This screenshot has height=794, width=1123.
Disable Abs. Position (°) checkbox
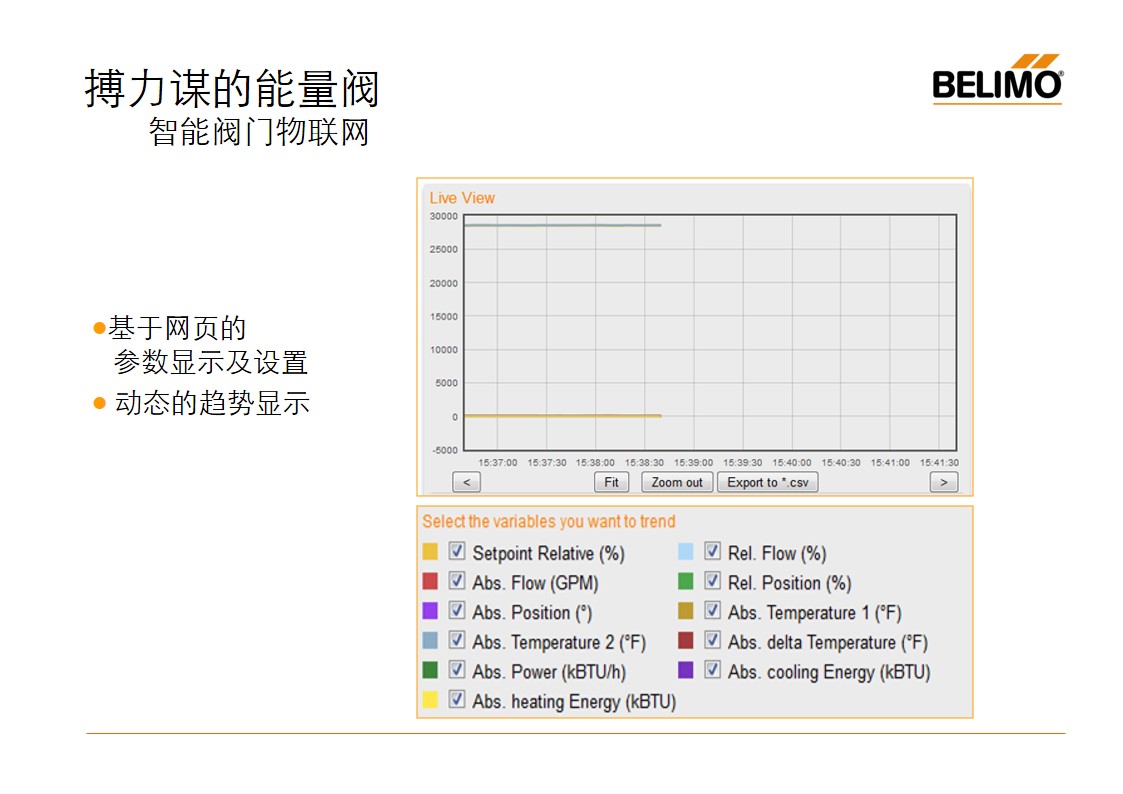click(x=457, y=610)
